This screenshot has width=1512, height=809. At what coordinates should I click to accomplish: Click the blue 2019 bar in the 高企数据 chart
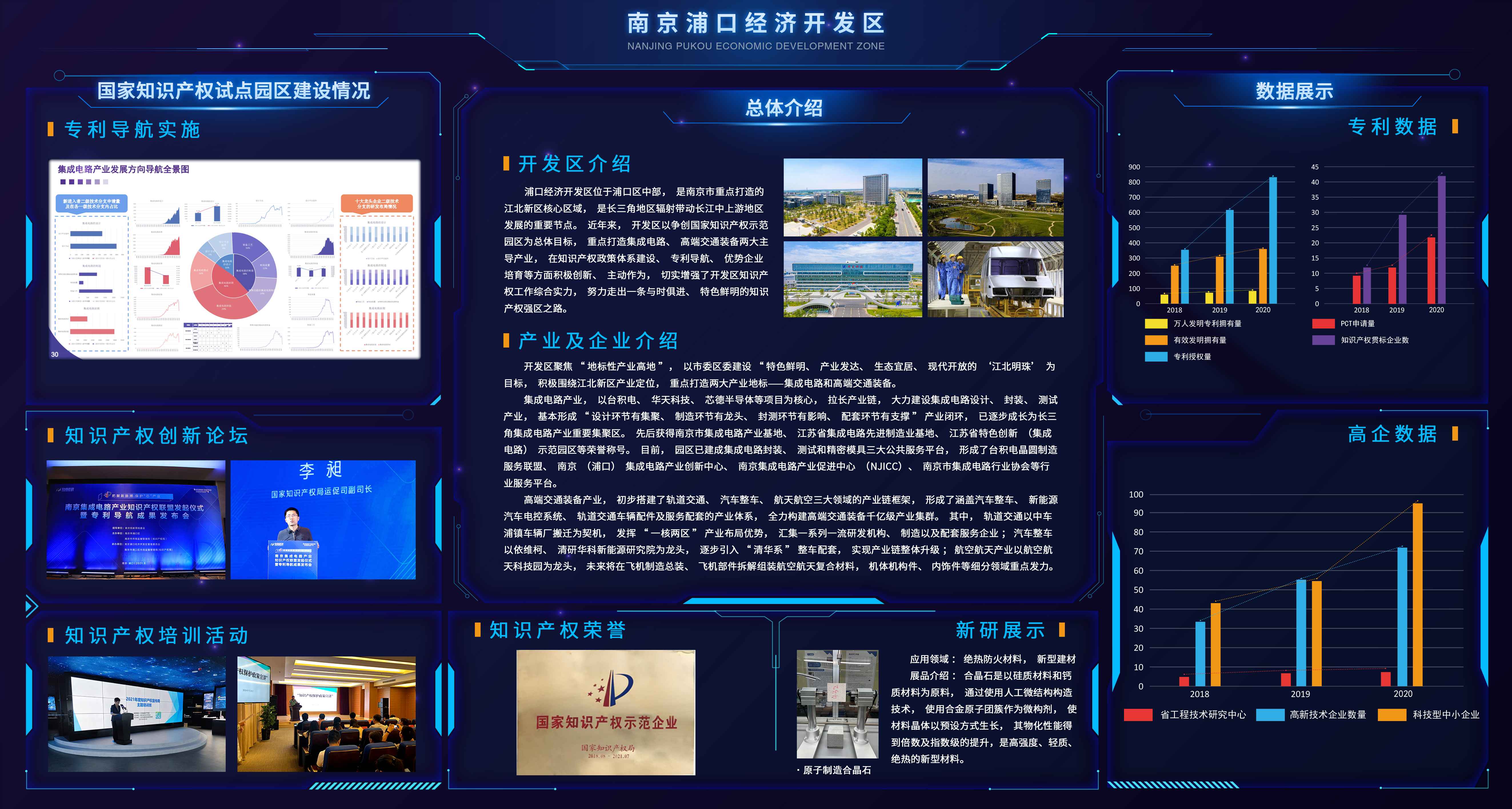(1301, 633)
